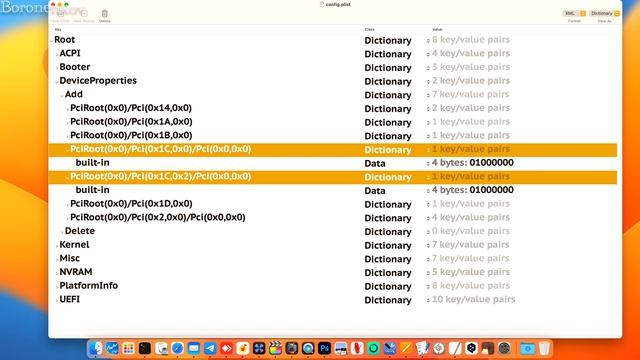This screenshot has height=360, width=640.
Task: Expand the Pci(0x1D,0x0) entry triangle
Action: click(x=67, y=204)
